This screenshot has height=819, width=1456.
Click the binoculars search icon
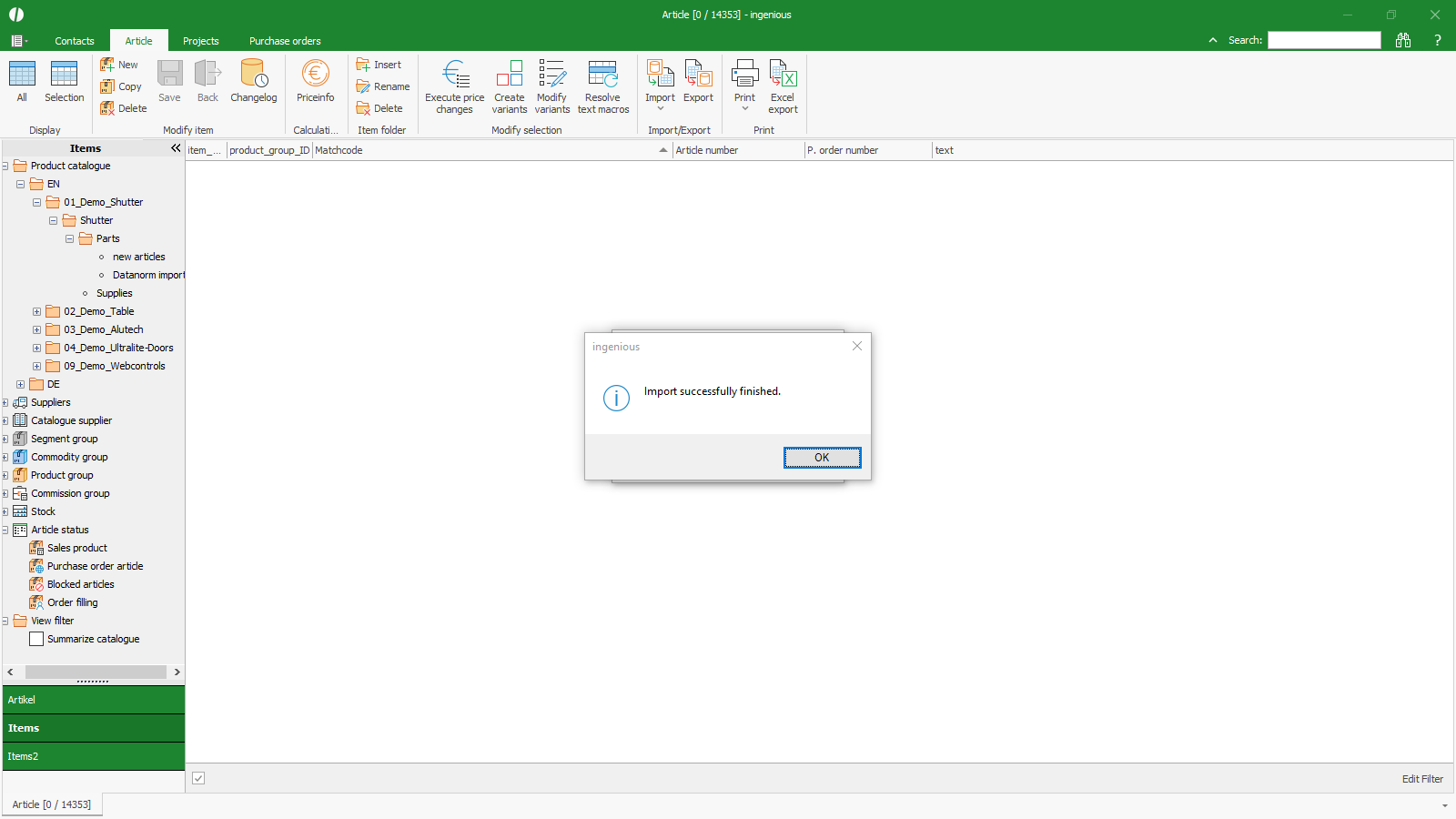(x=1403, y=40)
